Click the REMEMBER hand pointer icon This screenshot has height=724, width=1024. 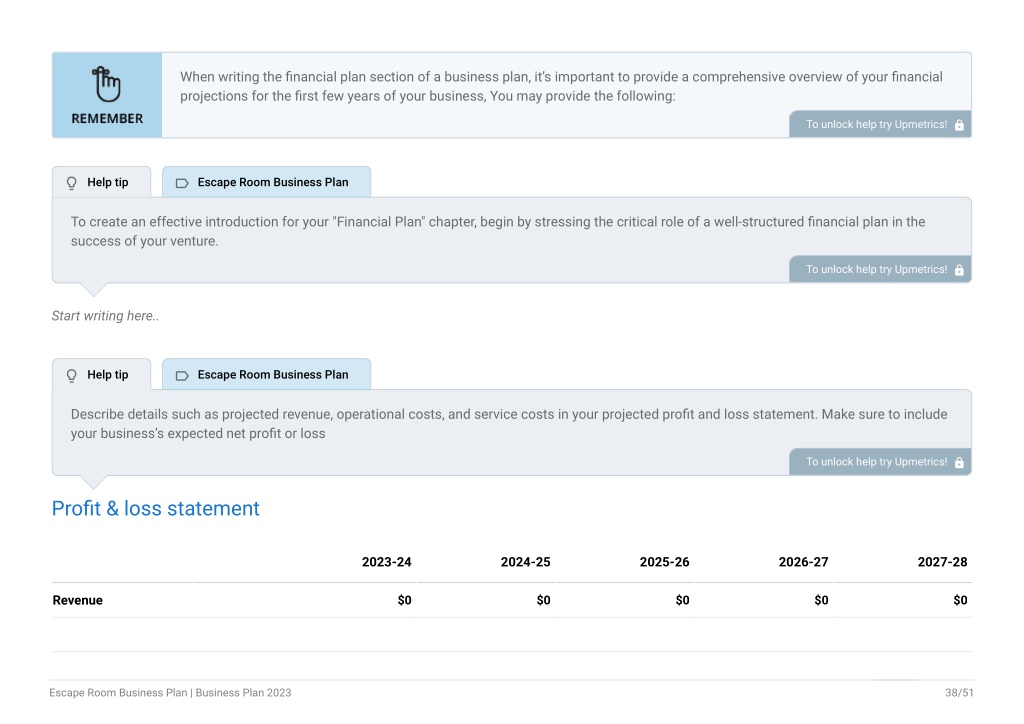106,84
